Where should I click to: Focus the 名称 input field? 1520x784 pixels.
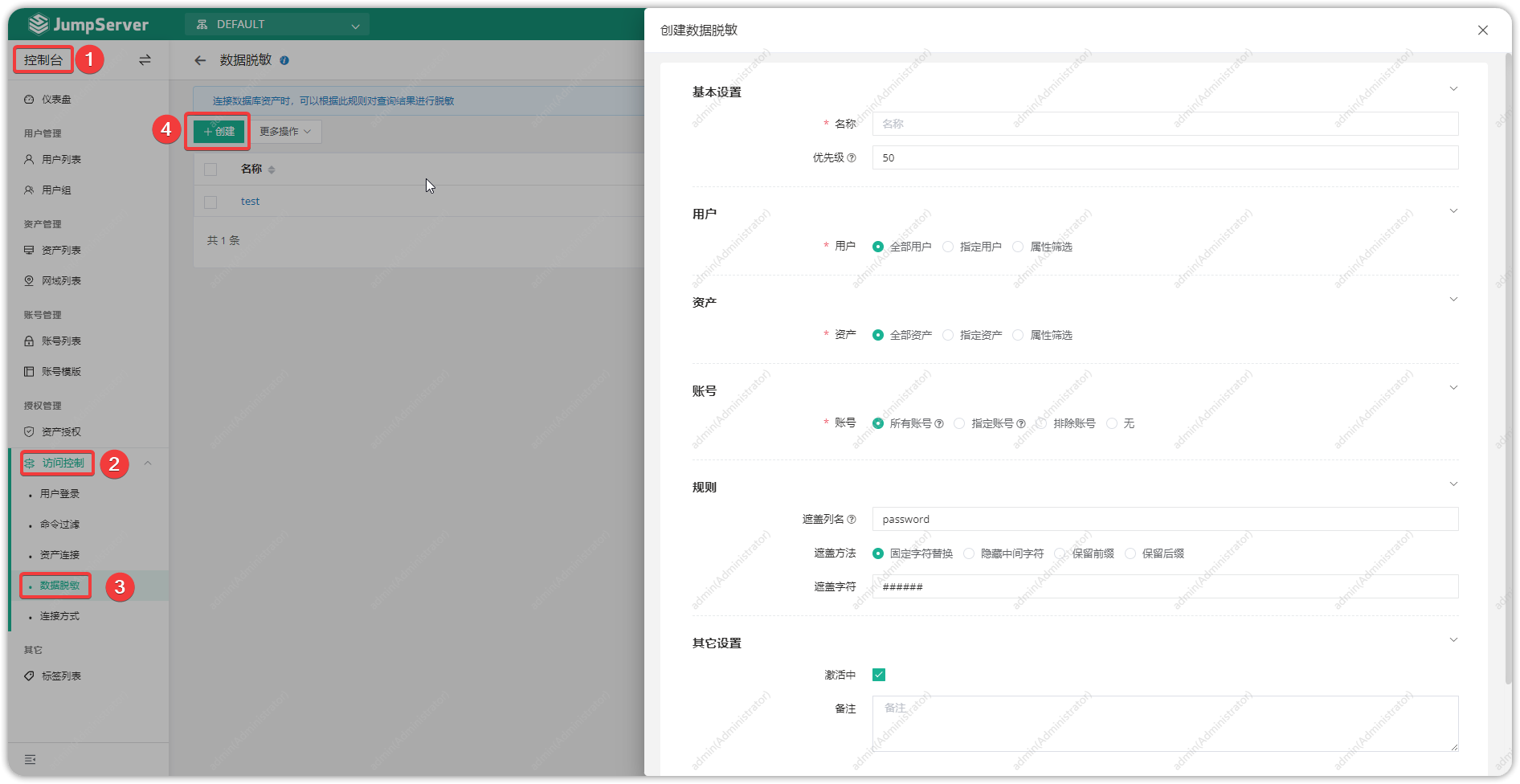[1165, 124]
